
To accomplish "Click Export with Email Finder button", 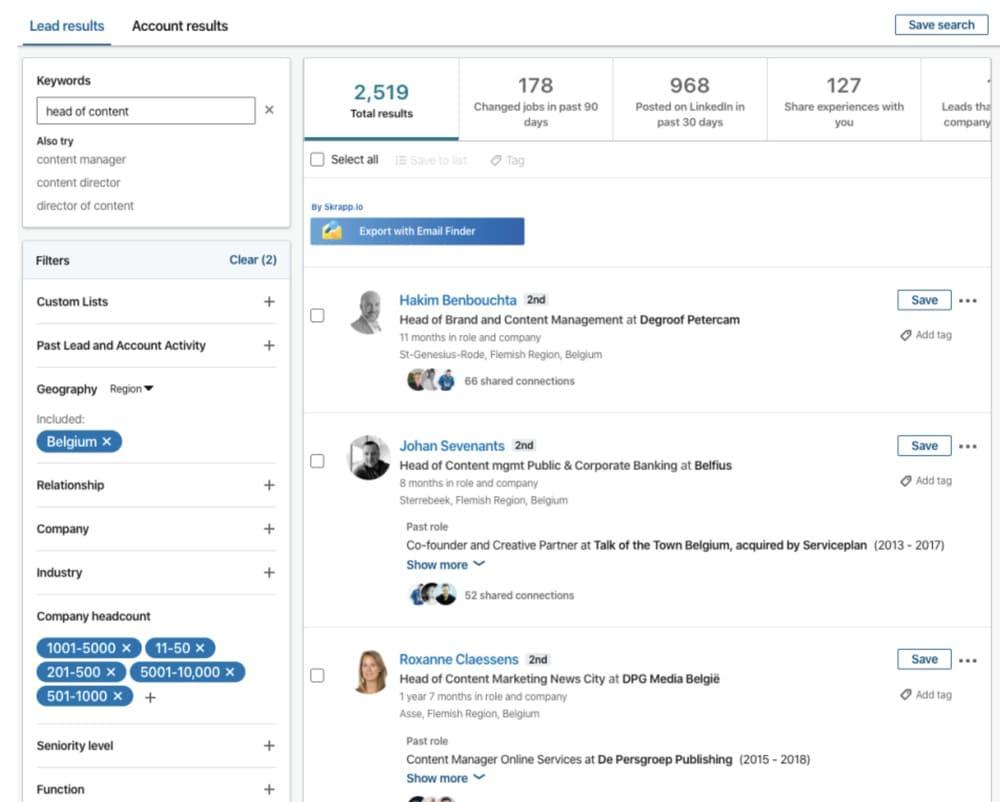I will 417,231.
